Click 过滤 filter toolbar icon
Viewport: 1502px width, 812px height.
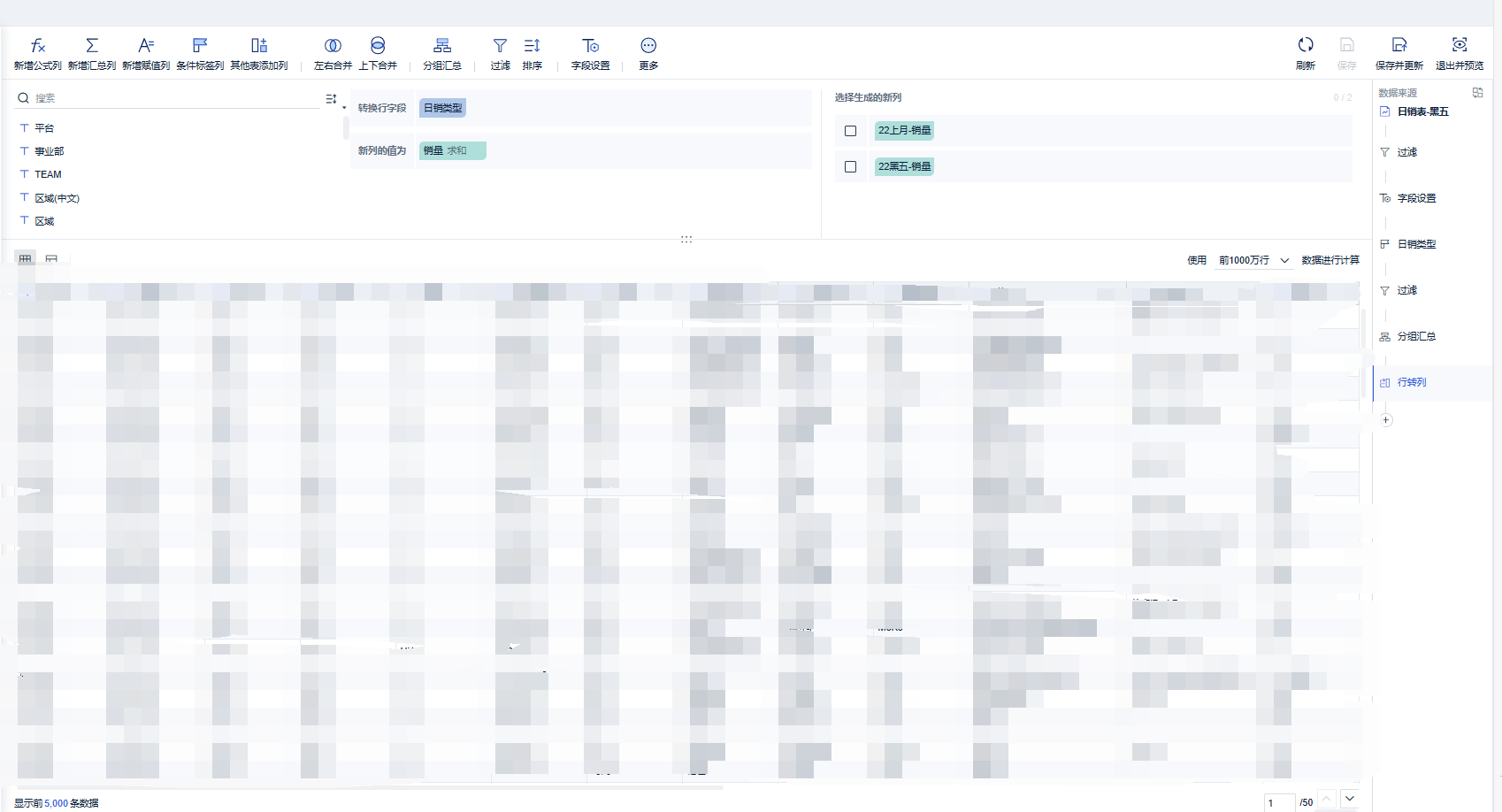[x=500, y=45]
